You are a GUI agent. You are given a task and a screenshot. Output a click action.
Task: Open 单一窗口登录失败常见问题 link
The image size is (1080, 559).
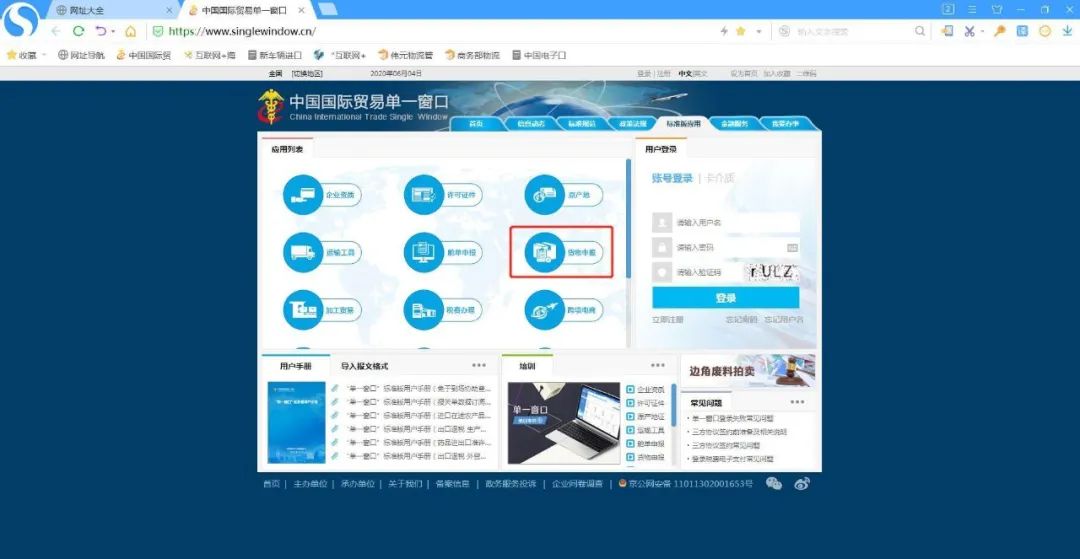pos(733,419)
